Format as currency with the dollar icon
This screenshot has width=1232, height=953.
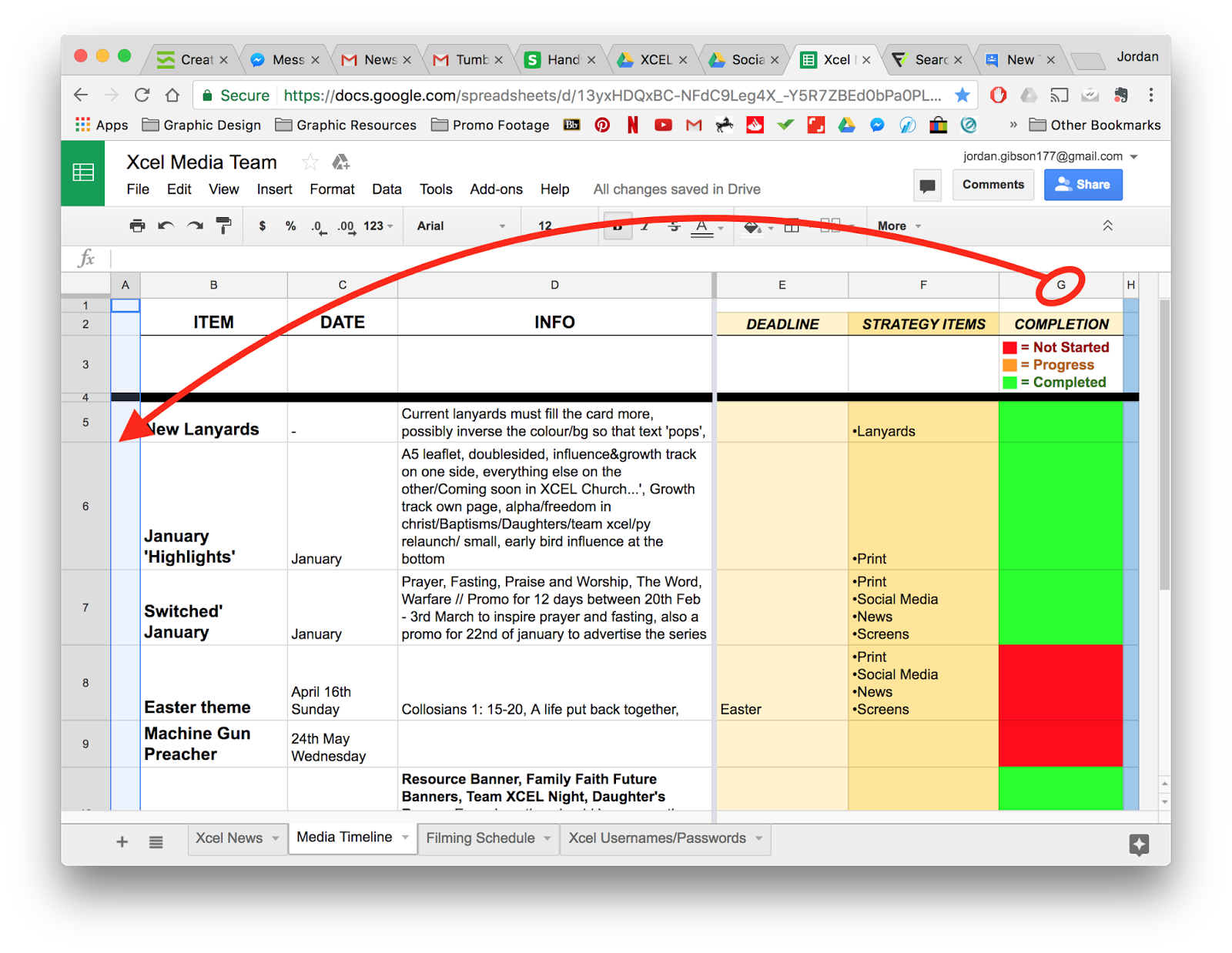pyautogui.click(x=263, y=226)
